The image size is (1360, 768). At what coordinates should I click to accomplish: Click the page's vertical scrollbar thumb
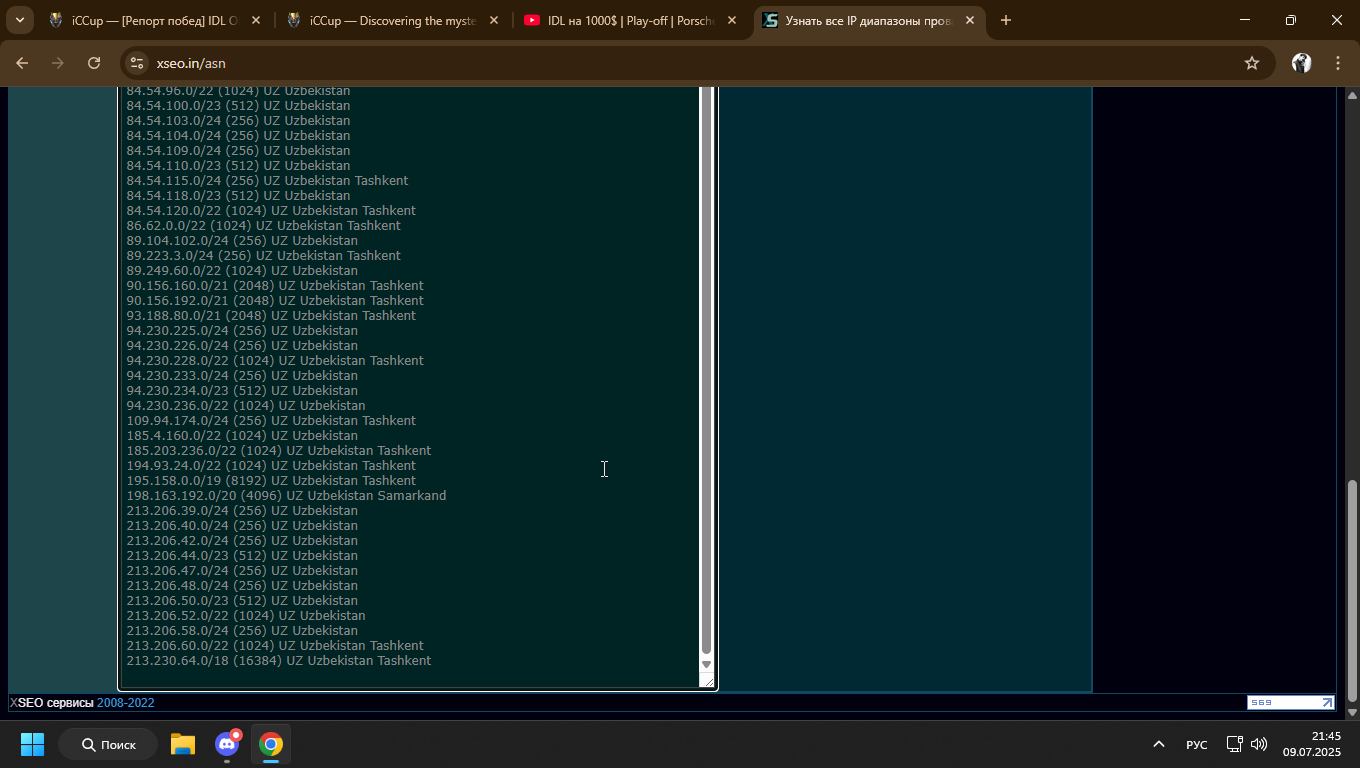coord(1352,592)
